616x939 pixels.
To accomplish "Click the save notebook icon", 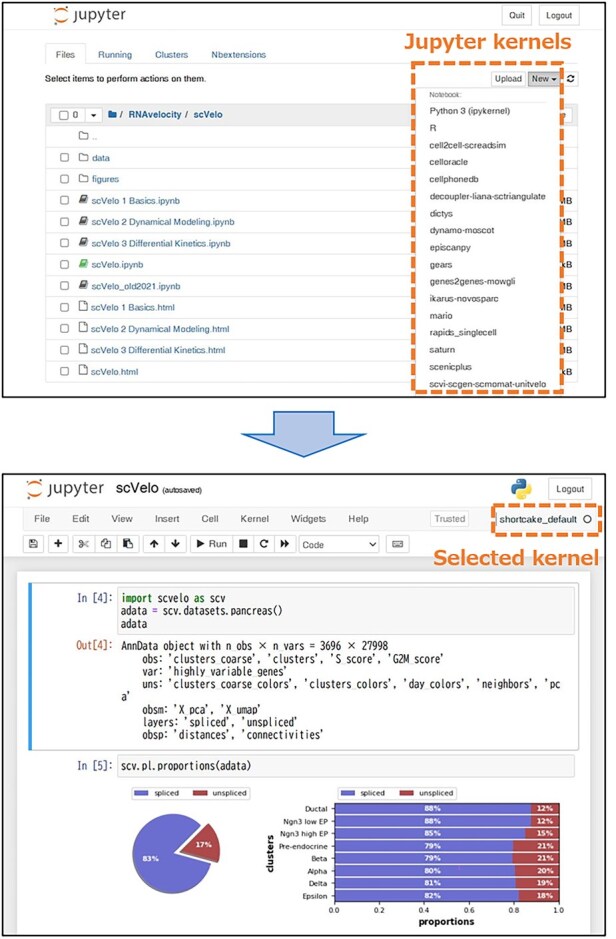I will pos(34,544).
